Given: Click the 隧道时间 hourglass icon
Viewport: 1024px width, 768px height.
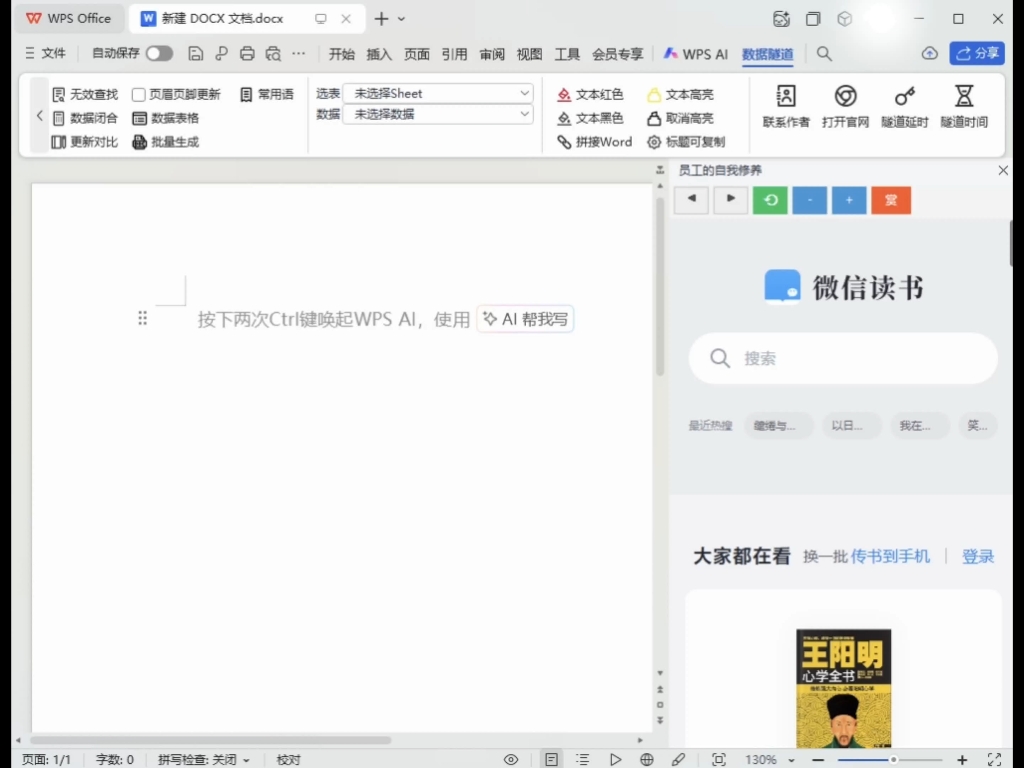Looking at the screenshot, I should (964, 97).
